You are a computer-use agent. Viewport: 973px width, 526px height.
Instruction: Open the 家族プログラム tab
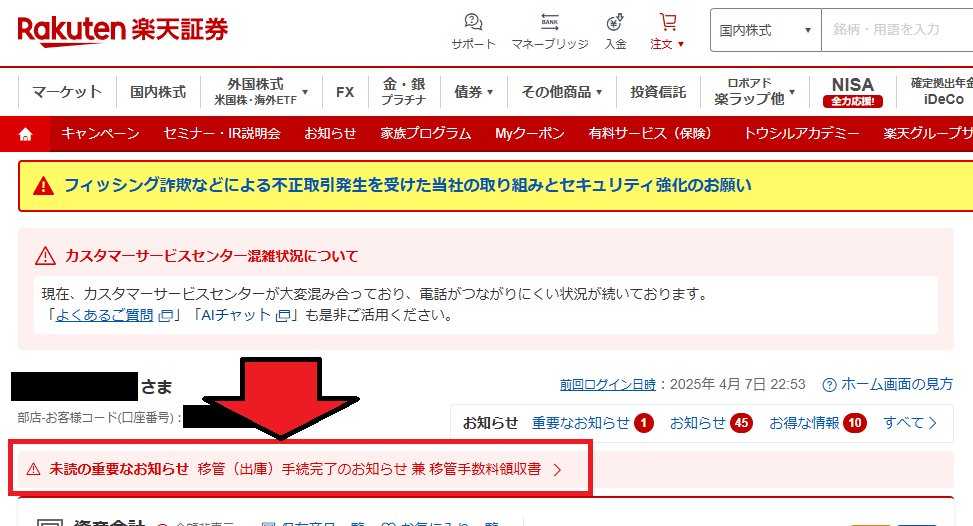click(426, 133)
